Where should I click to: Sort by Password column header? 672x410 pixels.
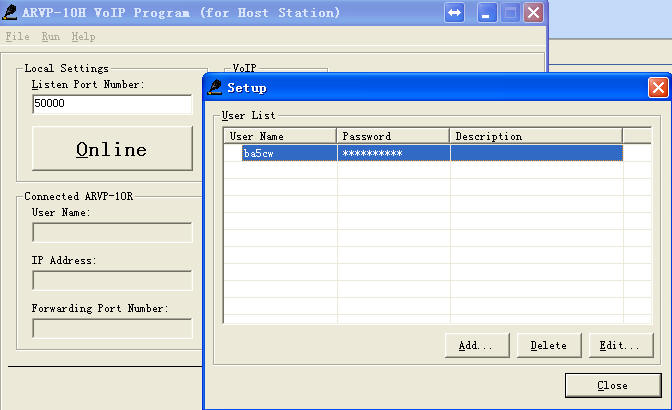(x=393, y=136)
